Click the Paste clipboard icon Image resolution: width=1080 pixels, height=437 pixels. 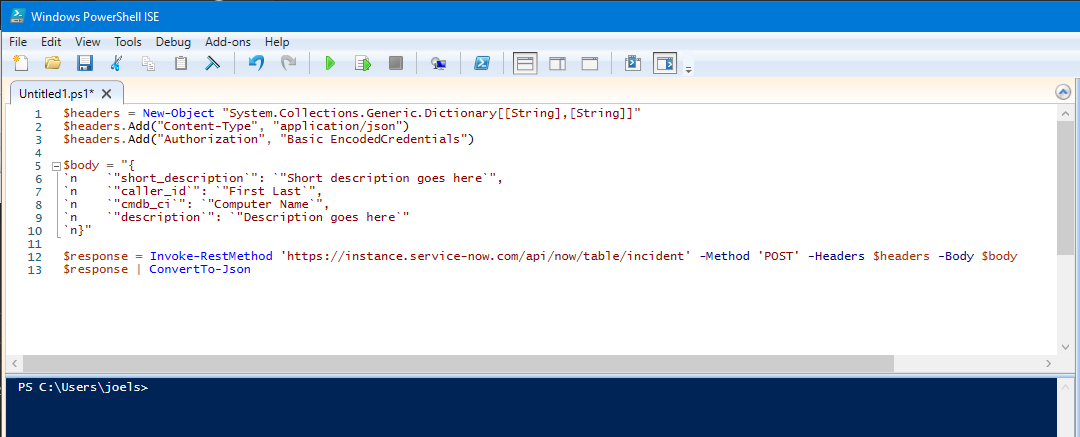click(180, 63)
